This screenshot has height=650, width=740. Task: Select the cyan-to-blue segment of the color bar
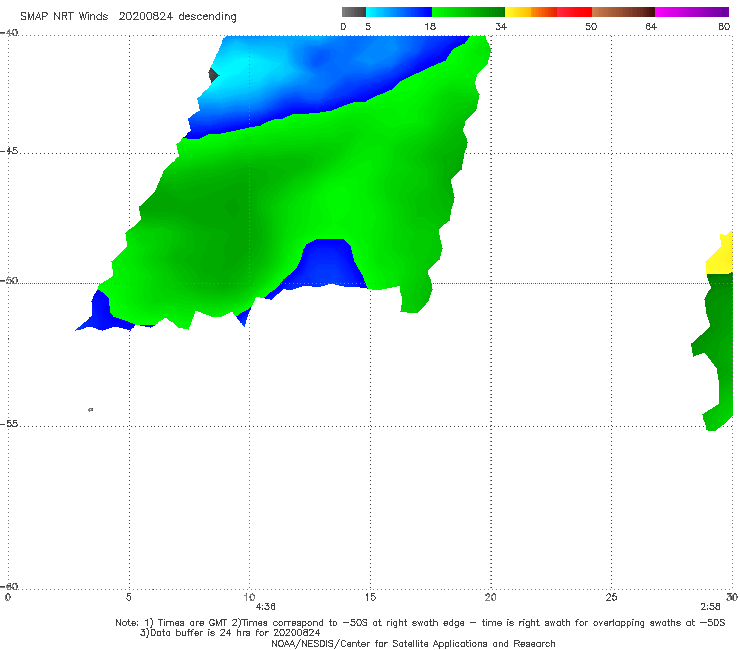pyautogui.click(x=399, y=12)
